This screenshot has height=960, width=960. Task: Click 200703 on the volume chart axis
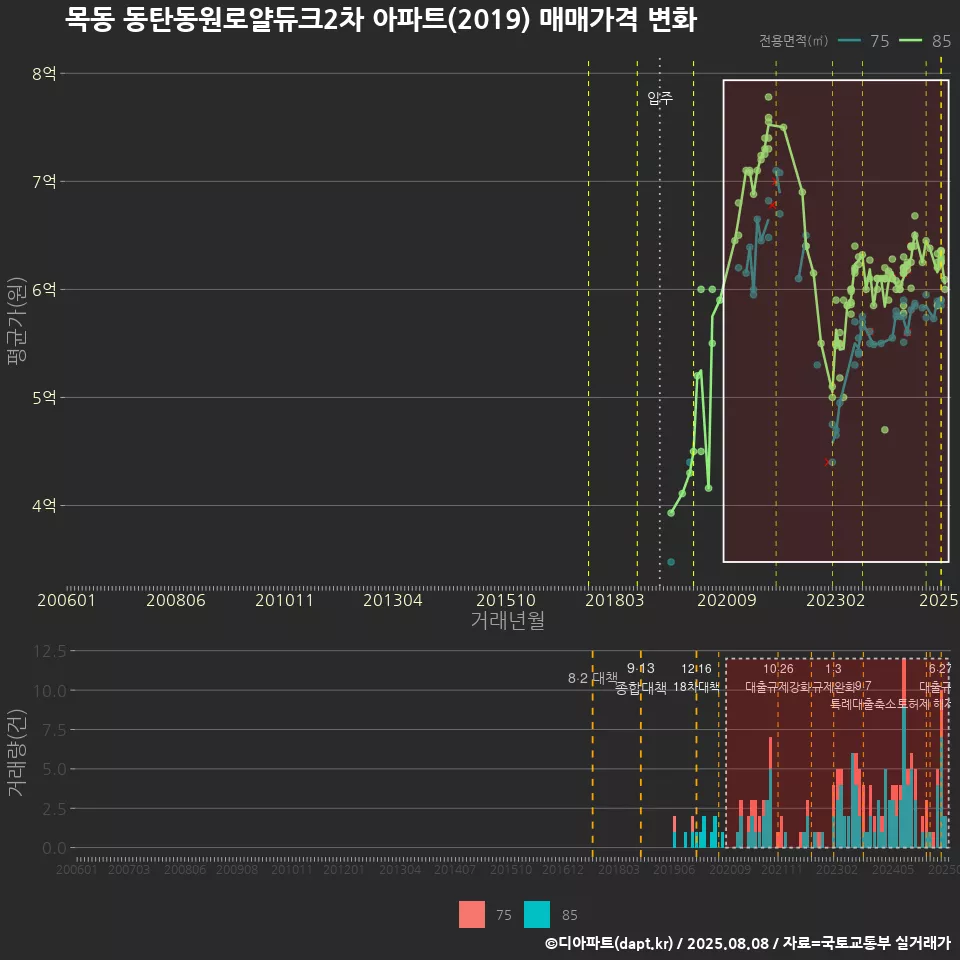tap(129, 869)
